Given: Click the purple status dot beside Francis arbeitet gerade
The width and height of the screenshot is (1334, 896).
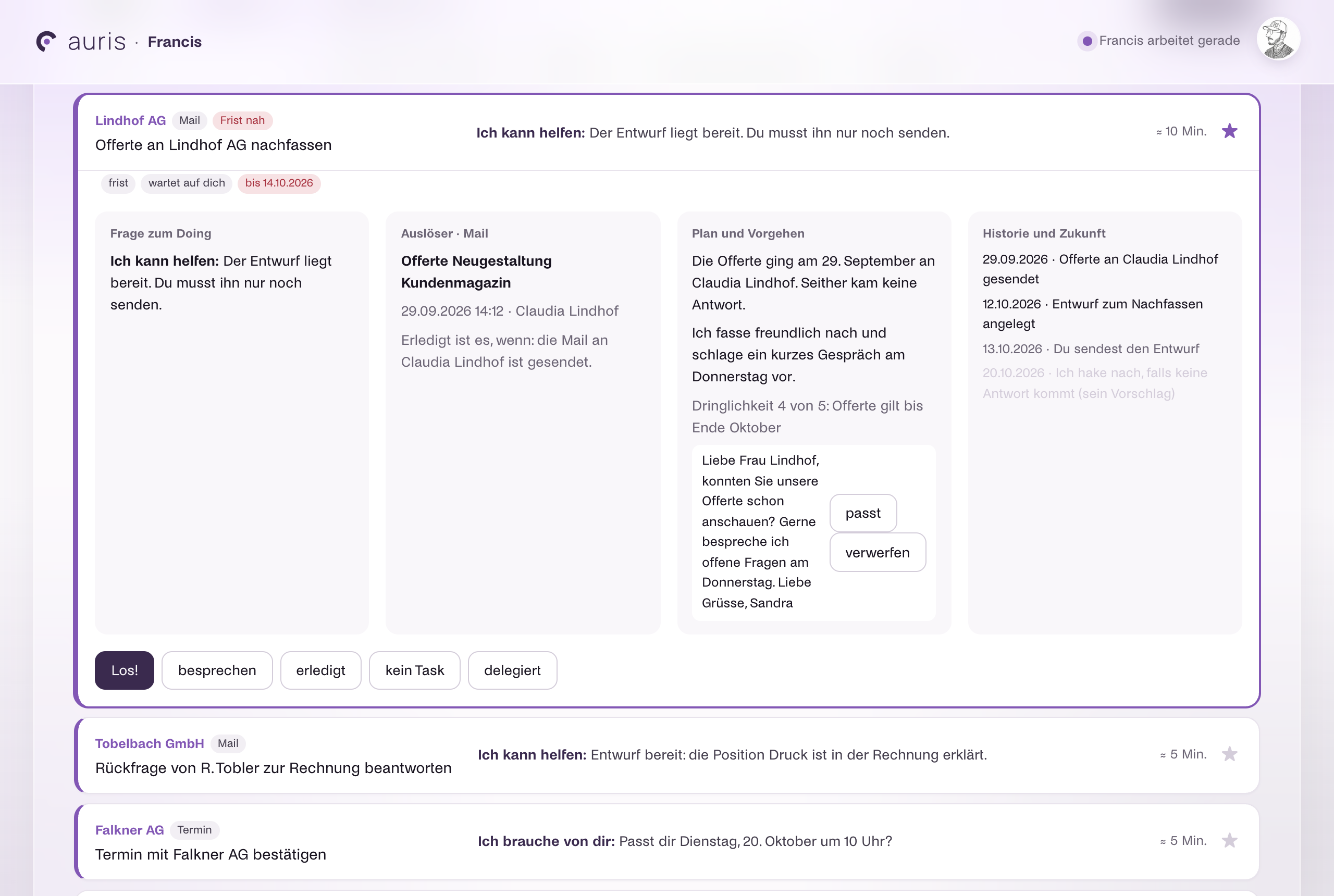Looking at the screenshot, I should pos(1087,41).
